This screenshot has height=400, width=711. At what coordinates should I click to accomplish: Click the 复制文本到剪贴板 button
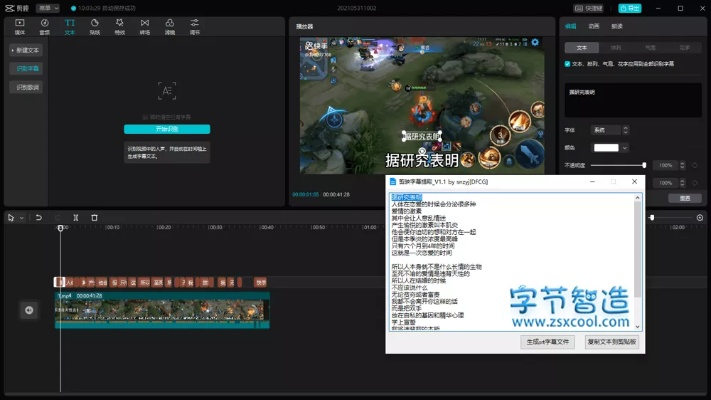coord(611,341)
